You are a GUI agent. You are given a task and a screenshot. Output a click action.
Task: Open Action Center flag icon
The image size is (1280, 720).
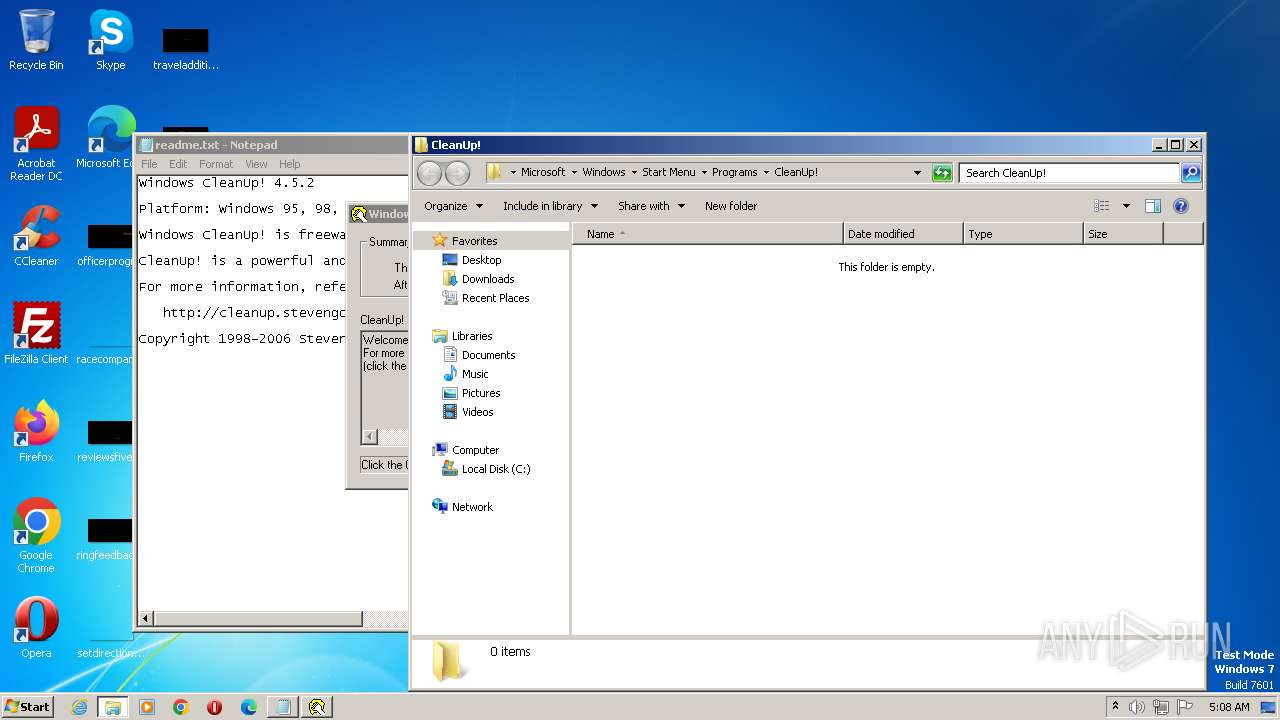click(x=1185, y=707)
